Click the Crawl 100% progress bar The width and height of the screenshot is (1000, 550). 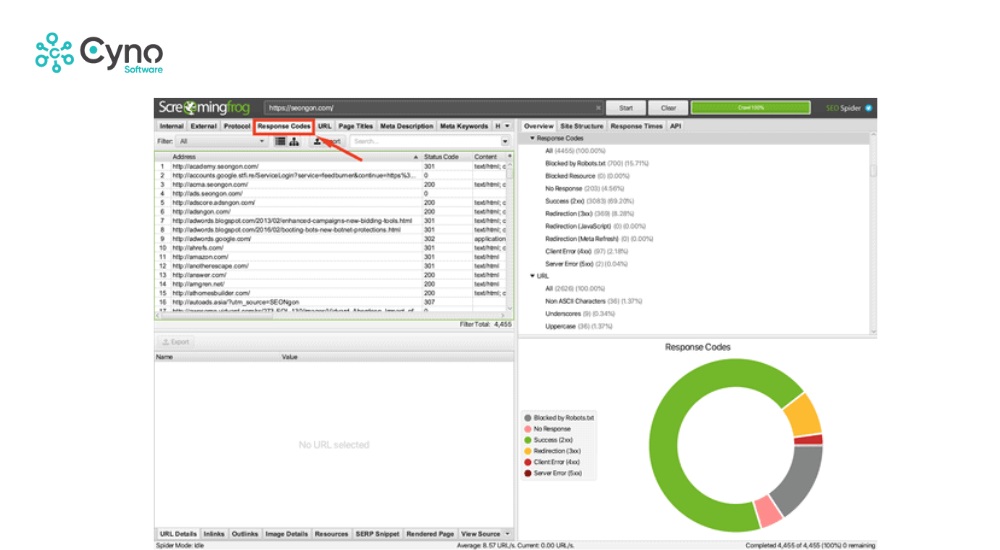750,108
